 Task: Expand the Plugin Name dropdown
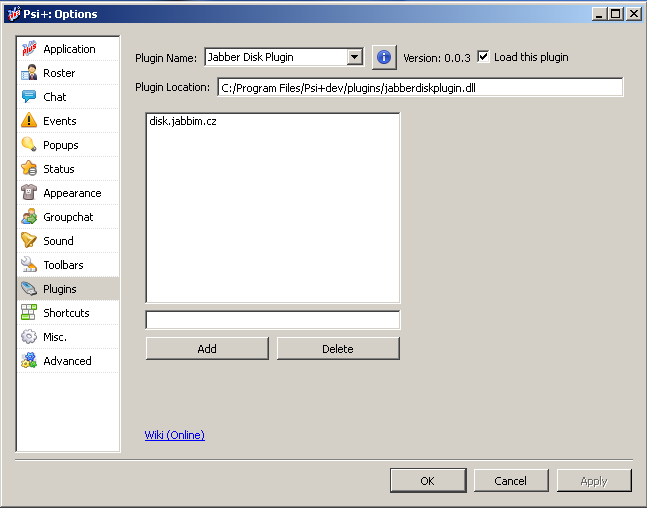click(x=354, y=57)
